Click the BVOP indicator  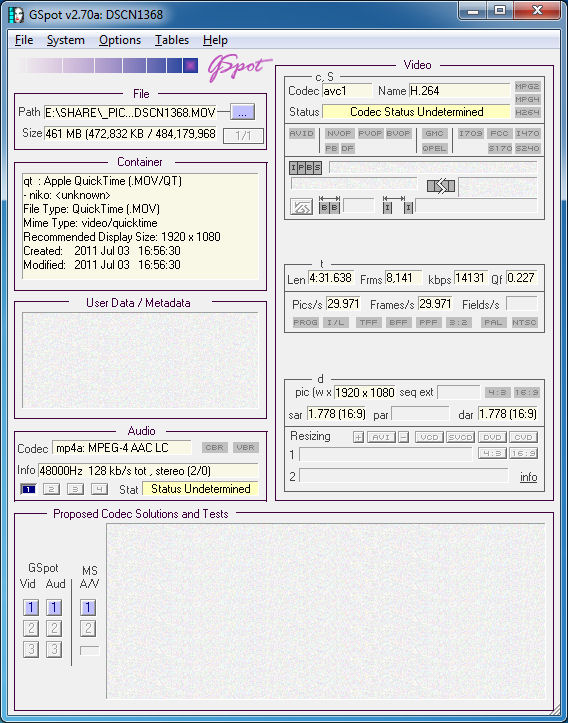click(398, 133)
